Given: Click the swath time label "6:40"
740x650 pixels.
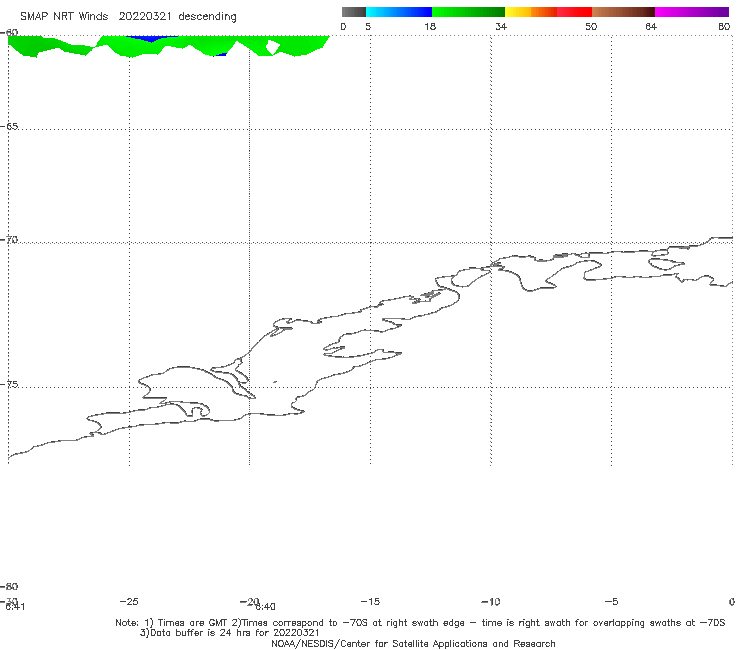Looking at the screenshot, I should tap(266, 607).
